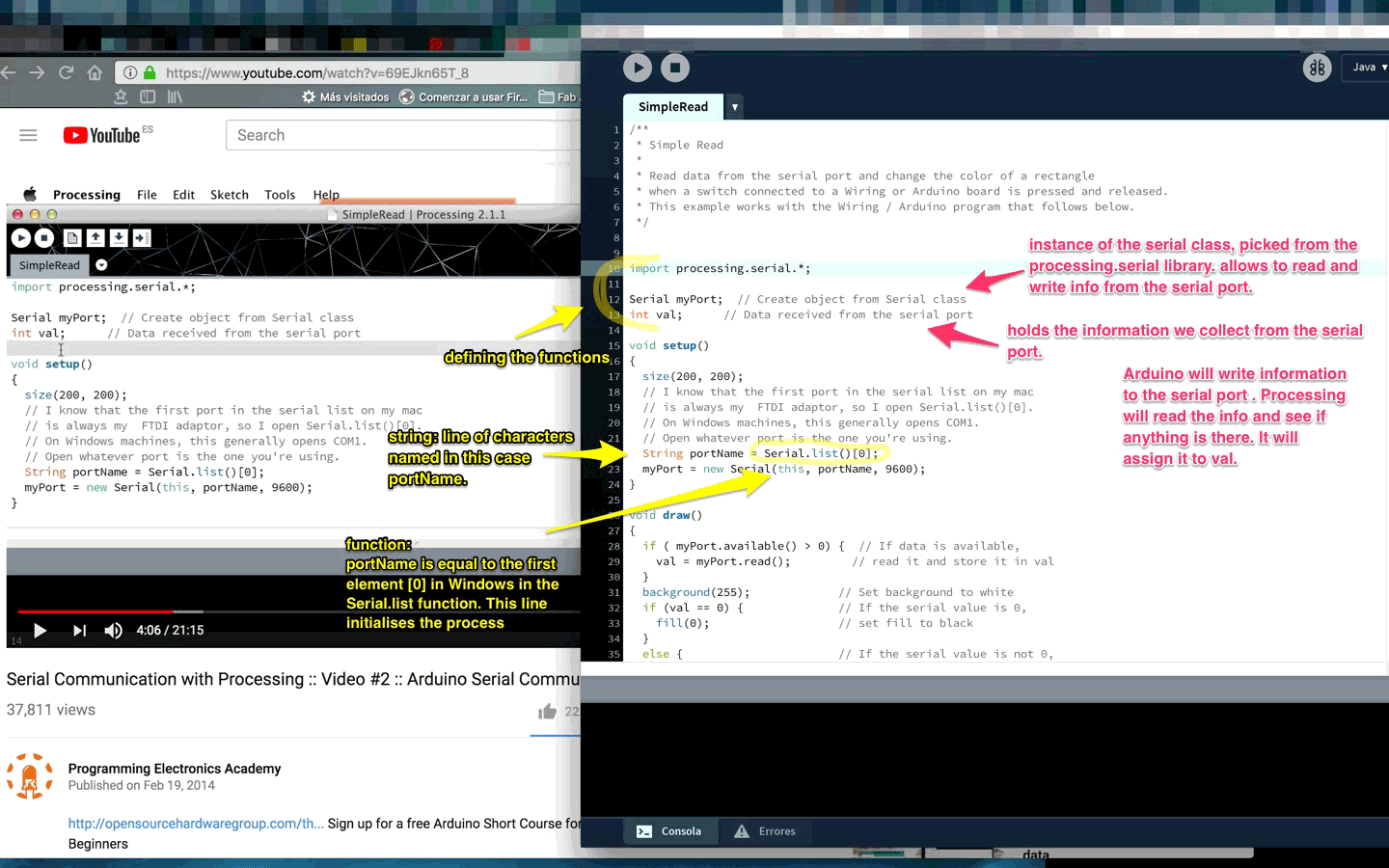
Task: Reload the YouTube page
Action: (x=66, y=72)
